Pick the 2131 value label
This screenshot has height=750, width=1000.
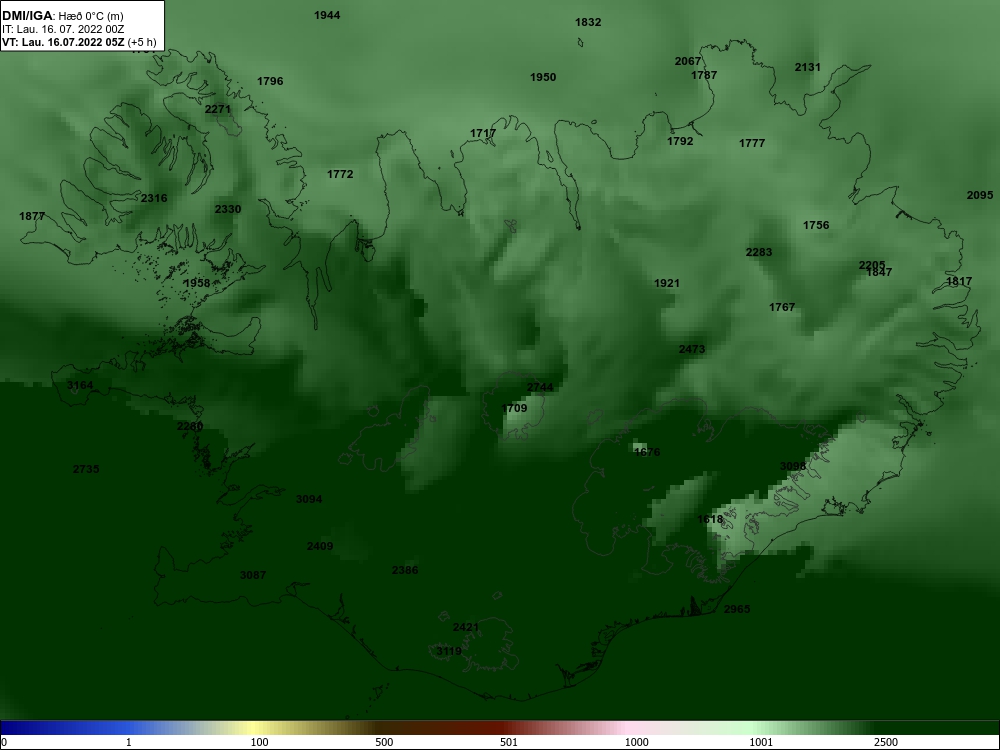807,68
